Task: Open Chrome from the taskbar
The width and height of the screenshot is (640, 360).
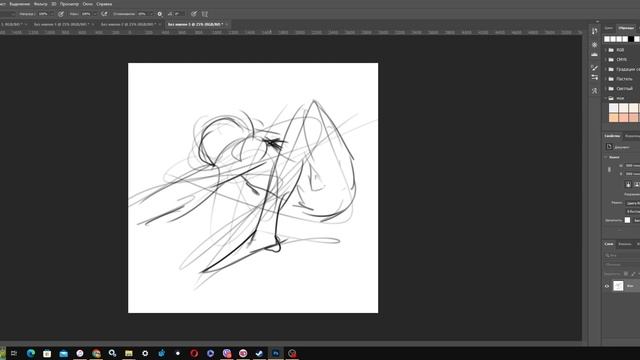Action: 96,353
